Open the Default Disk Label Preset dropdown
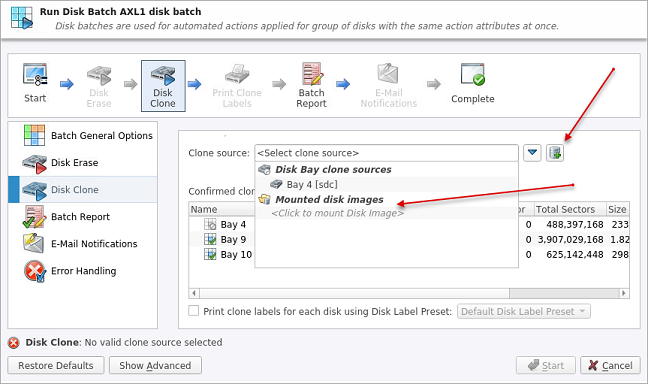This screenshot has height=384, width=648. [x=524, y=311]
